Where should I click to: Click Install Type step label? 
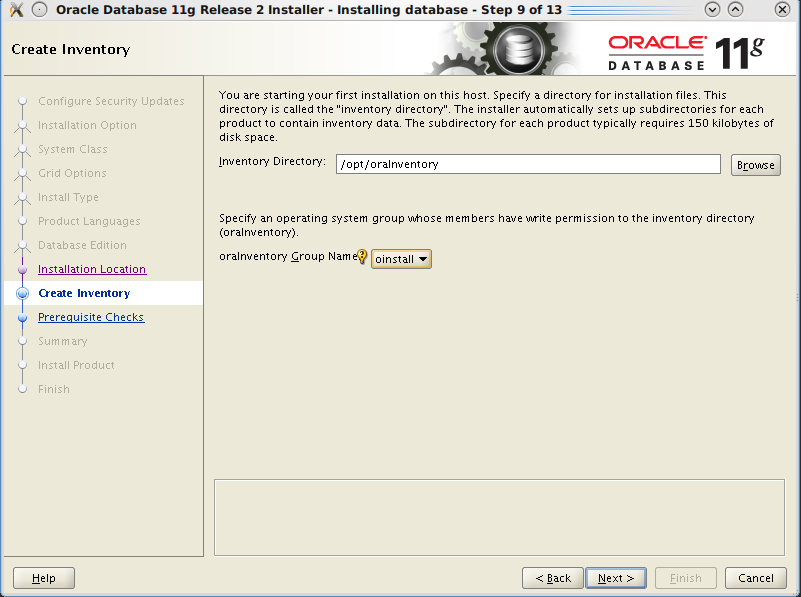(68, 197)
